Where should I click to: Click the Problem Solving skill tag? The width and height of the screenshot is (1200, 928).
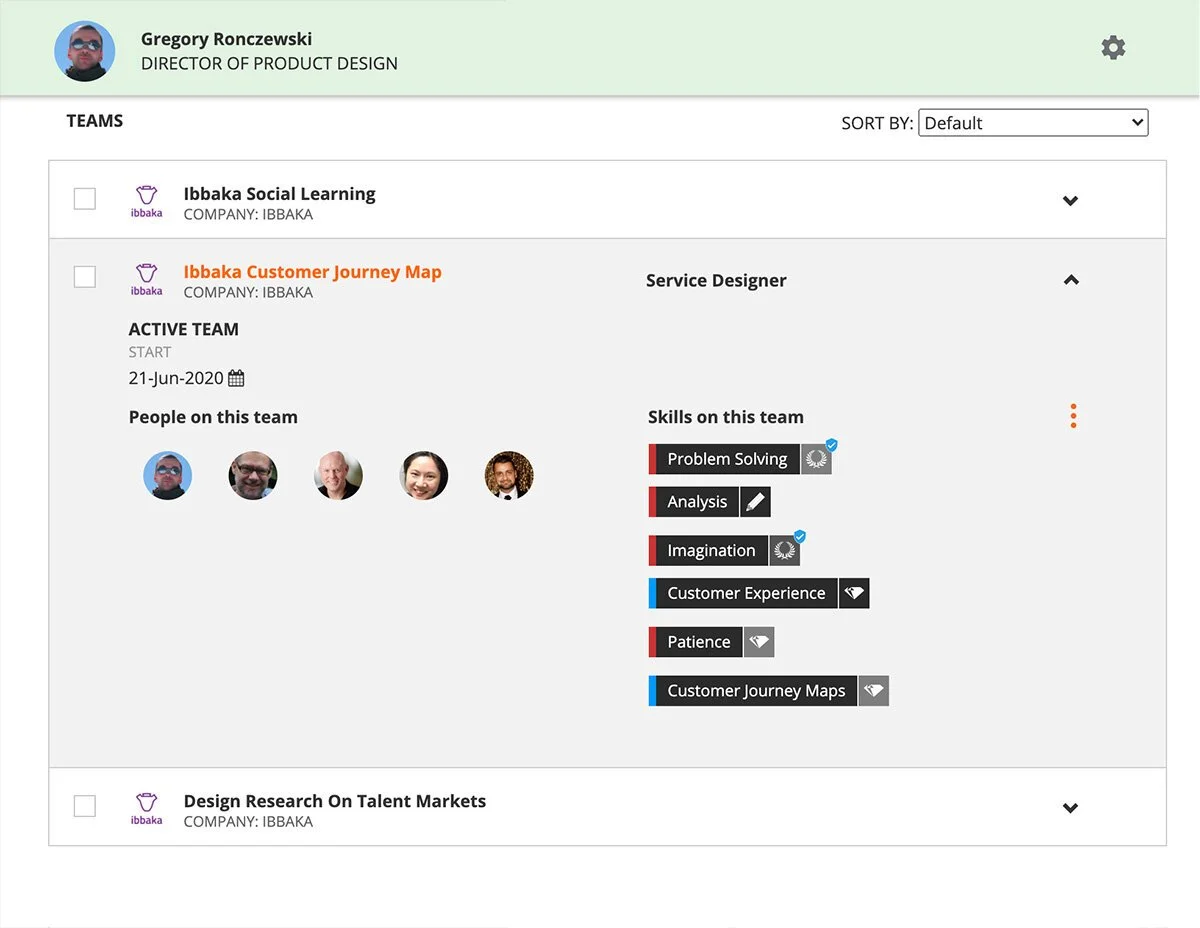click(724, 459)
